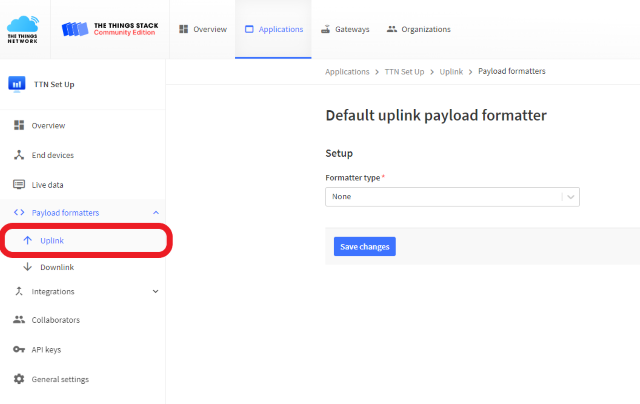Click the Payload formatters sidebar label
The image size is (640, 404).
[x=65, y=213]
